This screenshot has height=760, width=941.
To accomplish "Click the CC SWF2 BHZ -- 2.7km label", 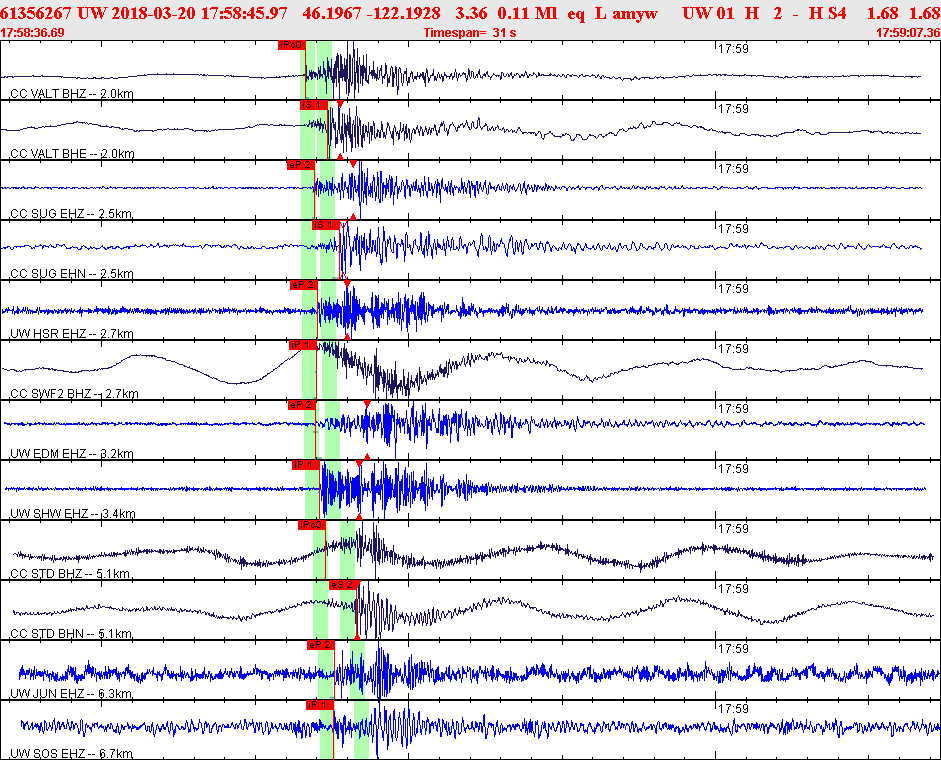I will pos(74,394).
